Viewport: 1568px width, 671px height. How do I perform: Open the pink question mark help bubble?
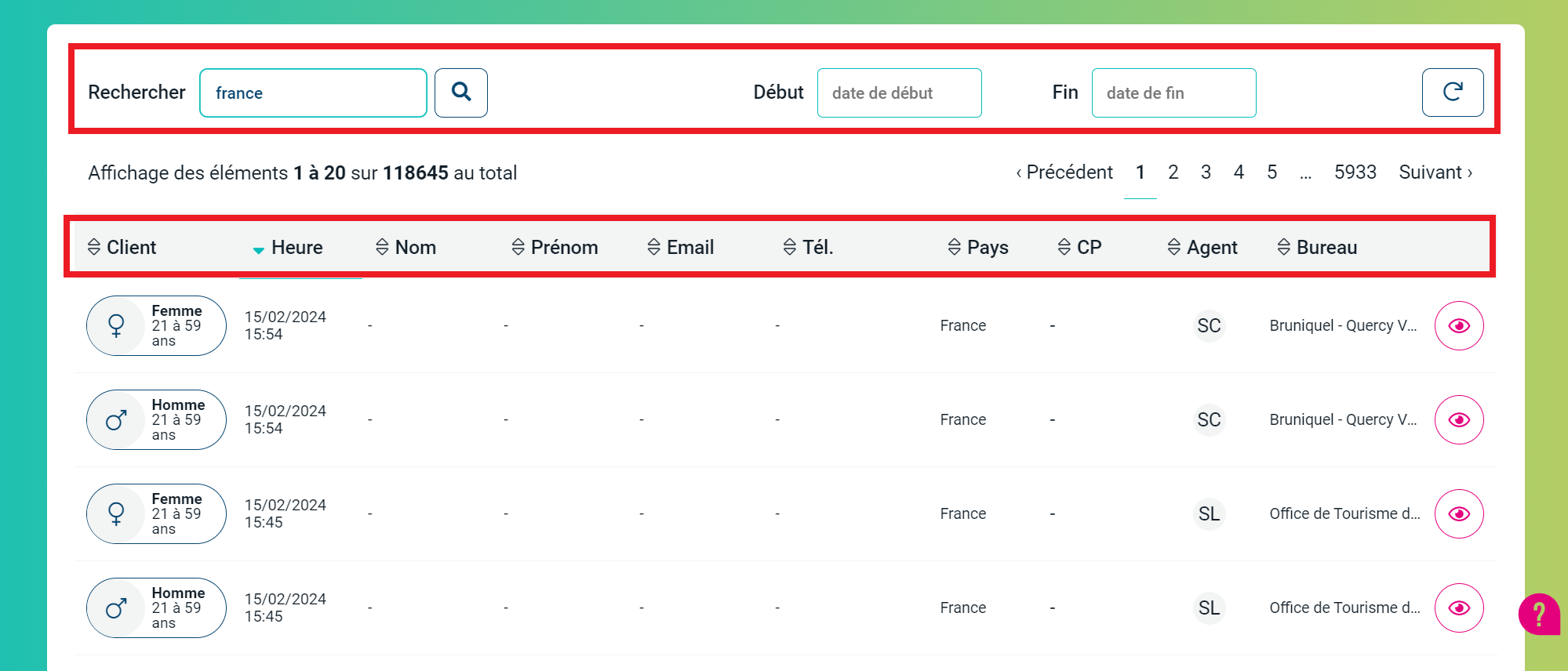click(1538, 614)
